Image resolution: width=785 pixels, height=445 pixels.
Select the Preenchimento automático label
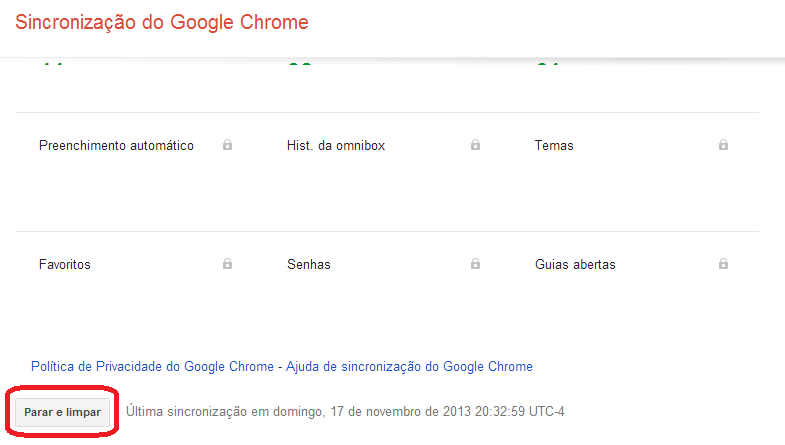click(x=116, y=146)
